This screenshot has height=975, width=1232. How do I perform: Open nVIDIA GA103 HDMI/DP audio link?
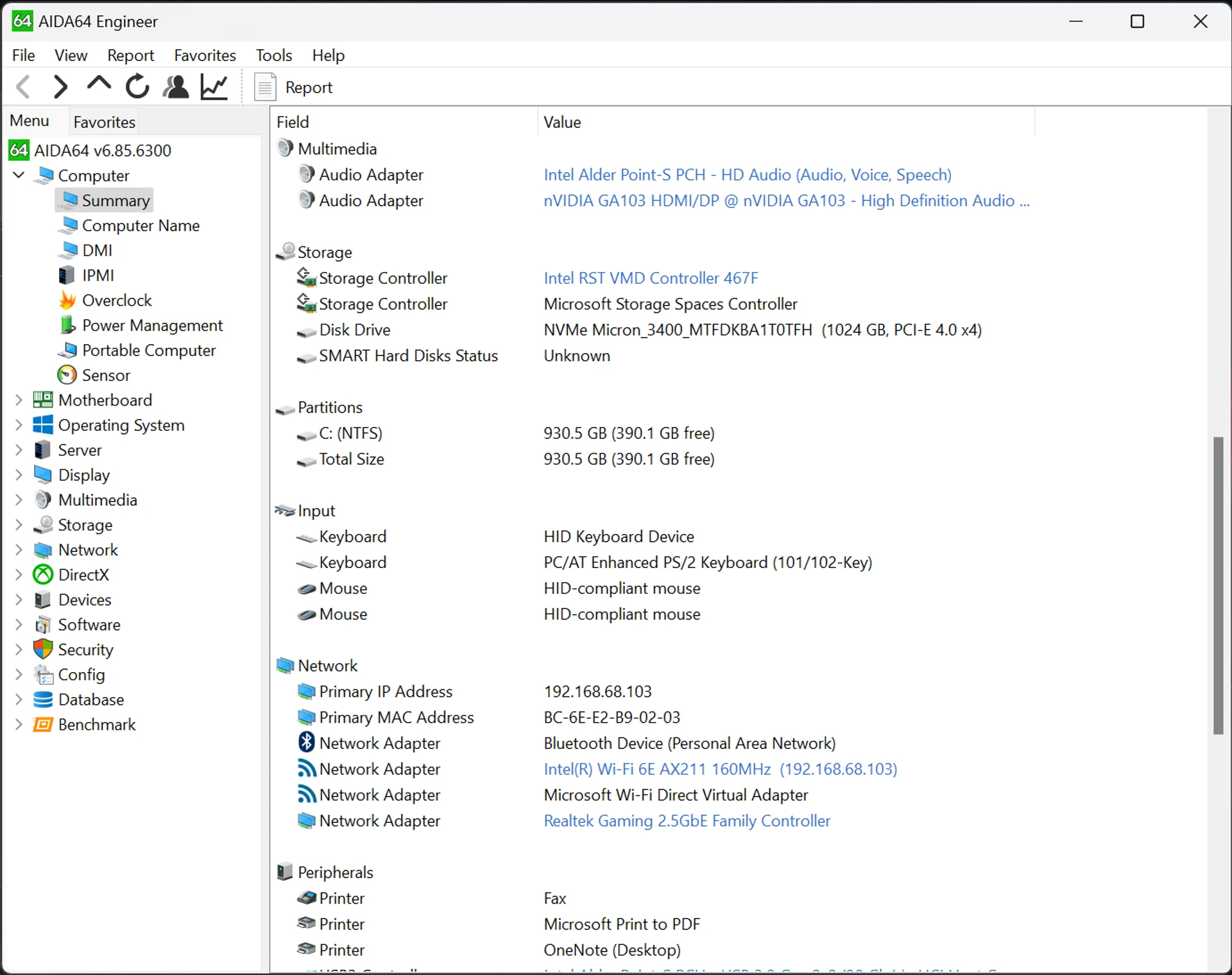tap(787, 200)
